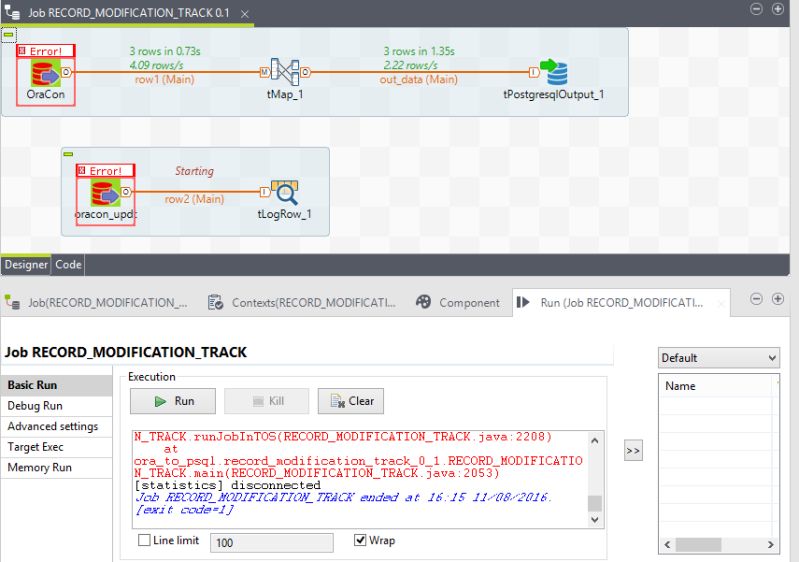Click the Clear console button
The width and height of the screenshot is (799, 562).
tap(351, 401)
